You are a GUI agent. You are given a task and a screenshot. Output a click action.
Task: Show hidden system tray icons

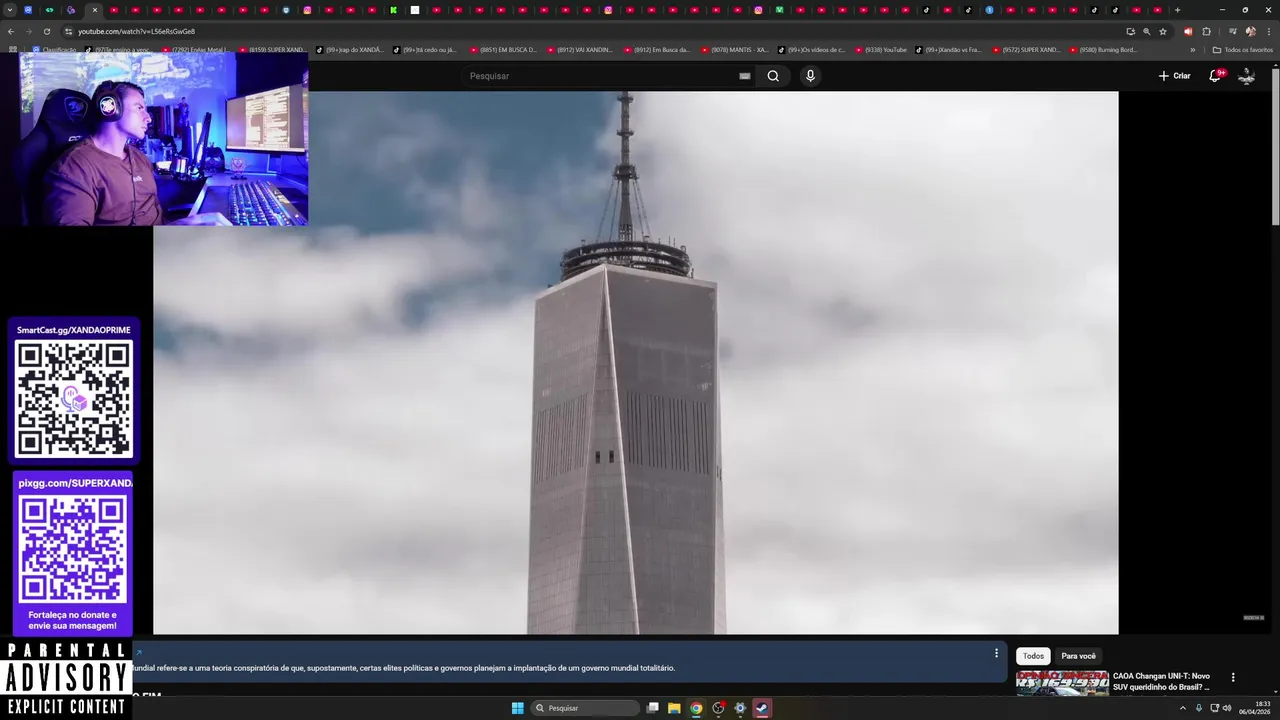tap(1183, 708)
